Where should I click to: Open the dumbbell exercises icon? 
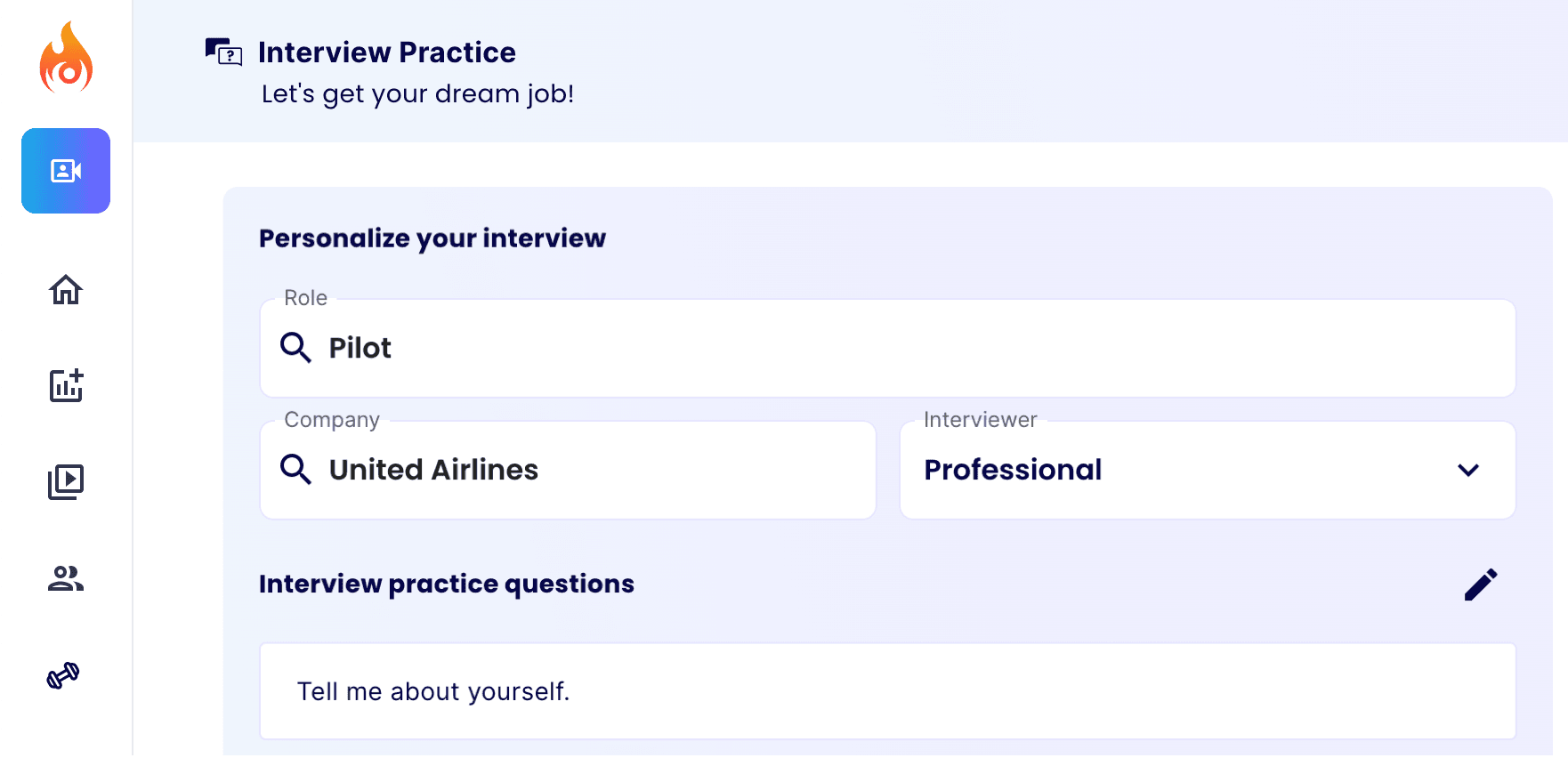click(63, 676)
